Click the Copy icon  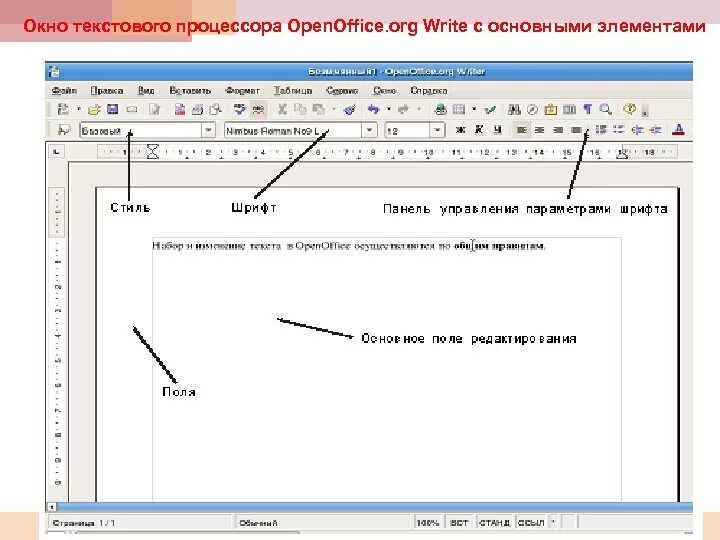[300, 109]
